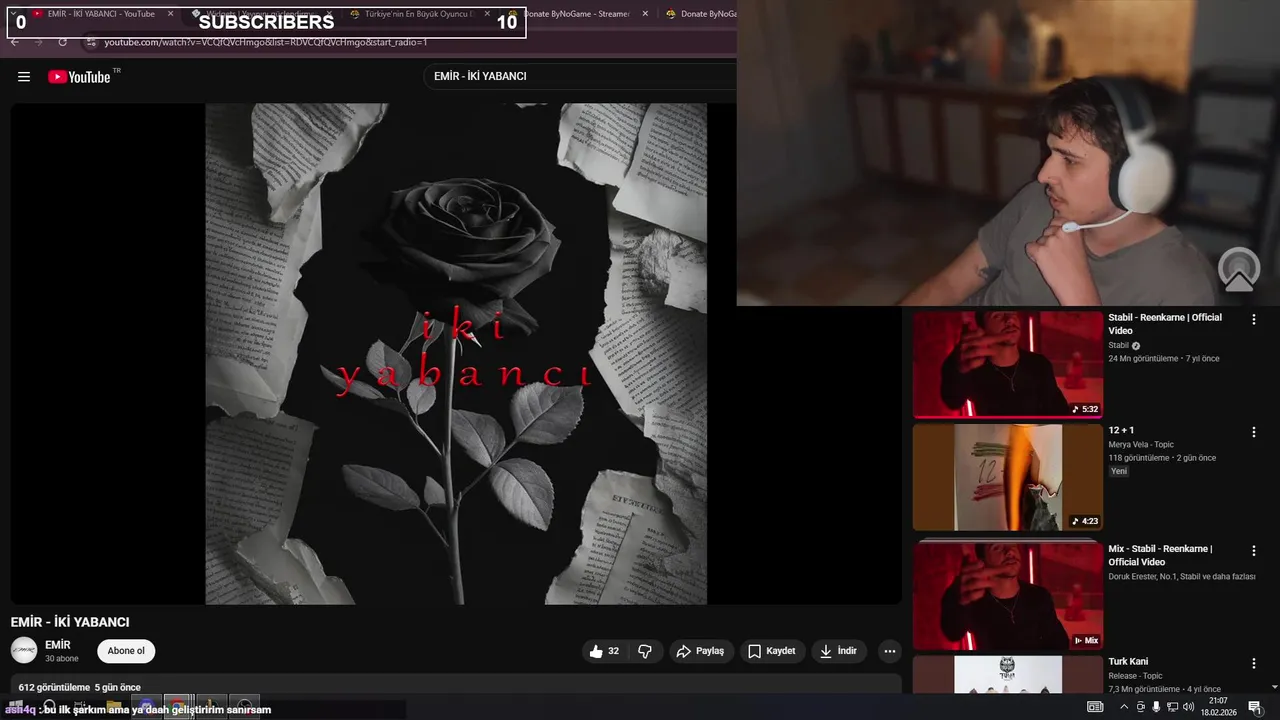The width and height of the screenshot is (1280, 720).
Task: Open options menu for Mix - Stabil - Reenkarne
Action: (1254, 550)
